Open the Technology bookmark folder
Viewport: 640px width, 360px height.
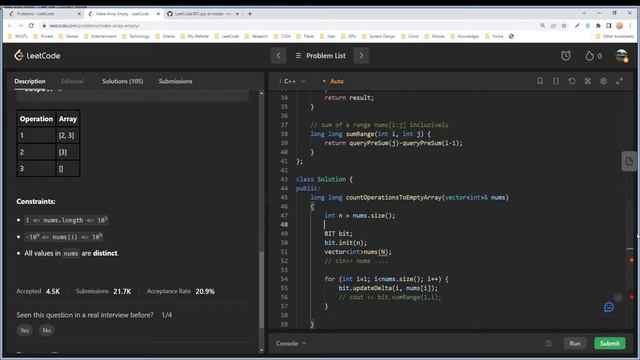136,36
